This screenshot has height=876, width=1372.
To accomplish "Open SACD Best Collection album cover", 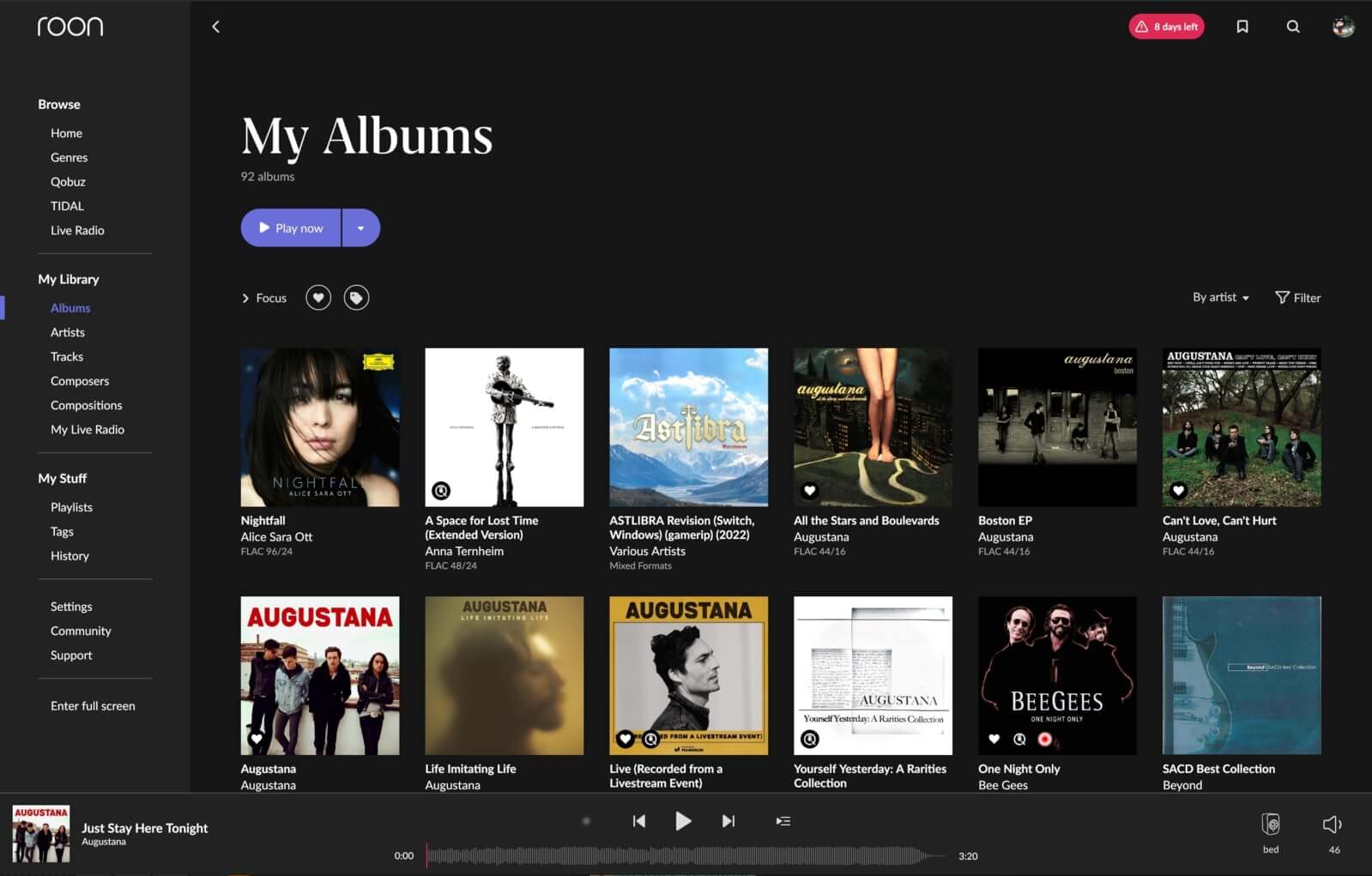I will click(1242, 676).
